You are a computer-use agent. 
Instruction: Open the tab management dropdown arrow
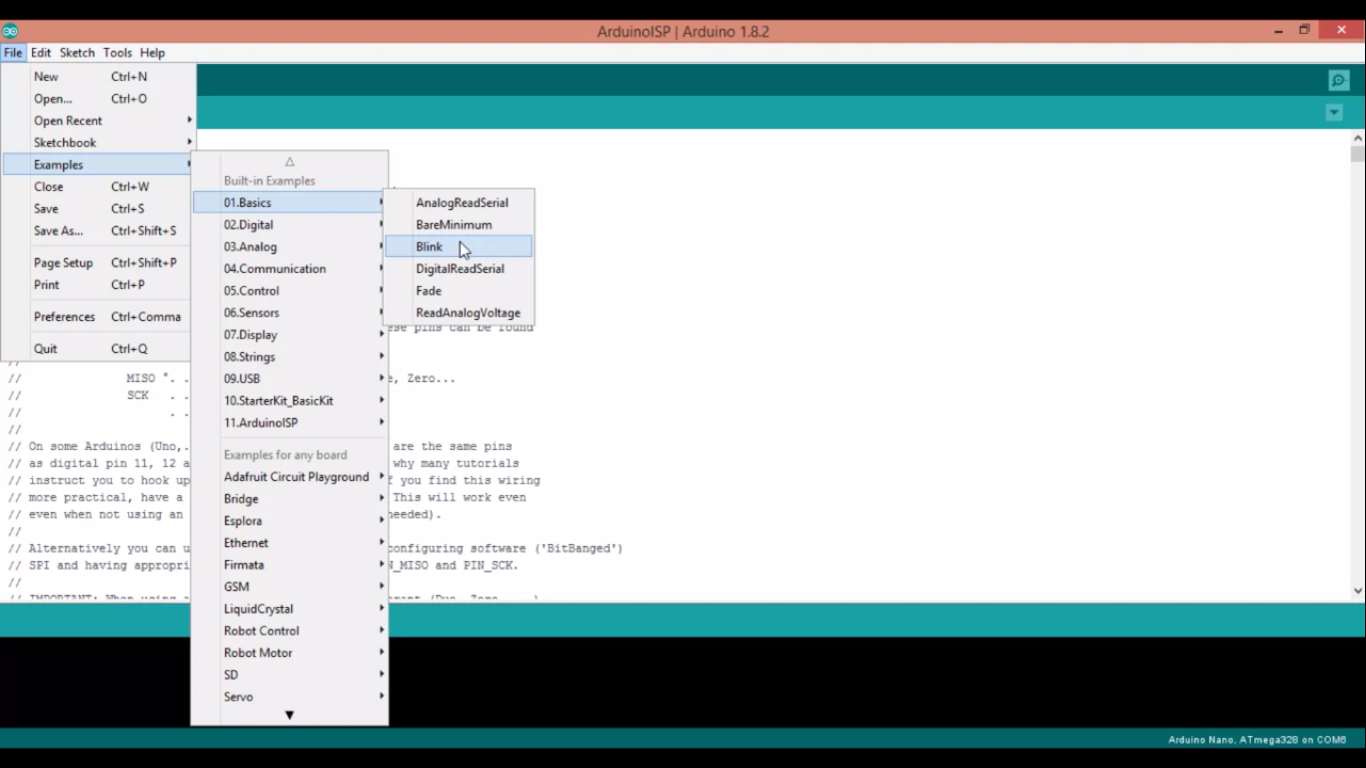(1334, 112)
